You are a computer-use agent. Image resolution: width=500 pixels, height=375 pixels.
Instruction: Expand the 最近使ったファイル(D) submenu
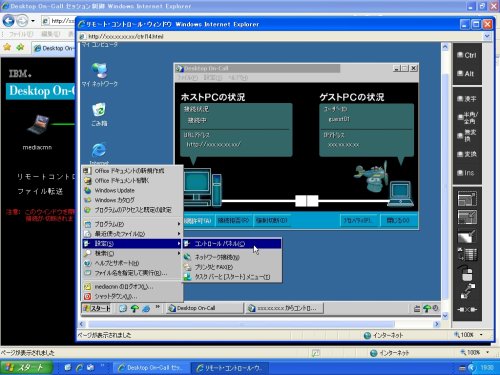pyautogui.click(x=132, y=234)
